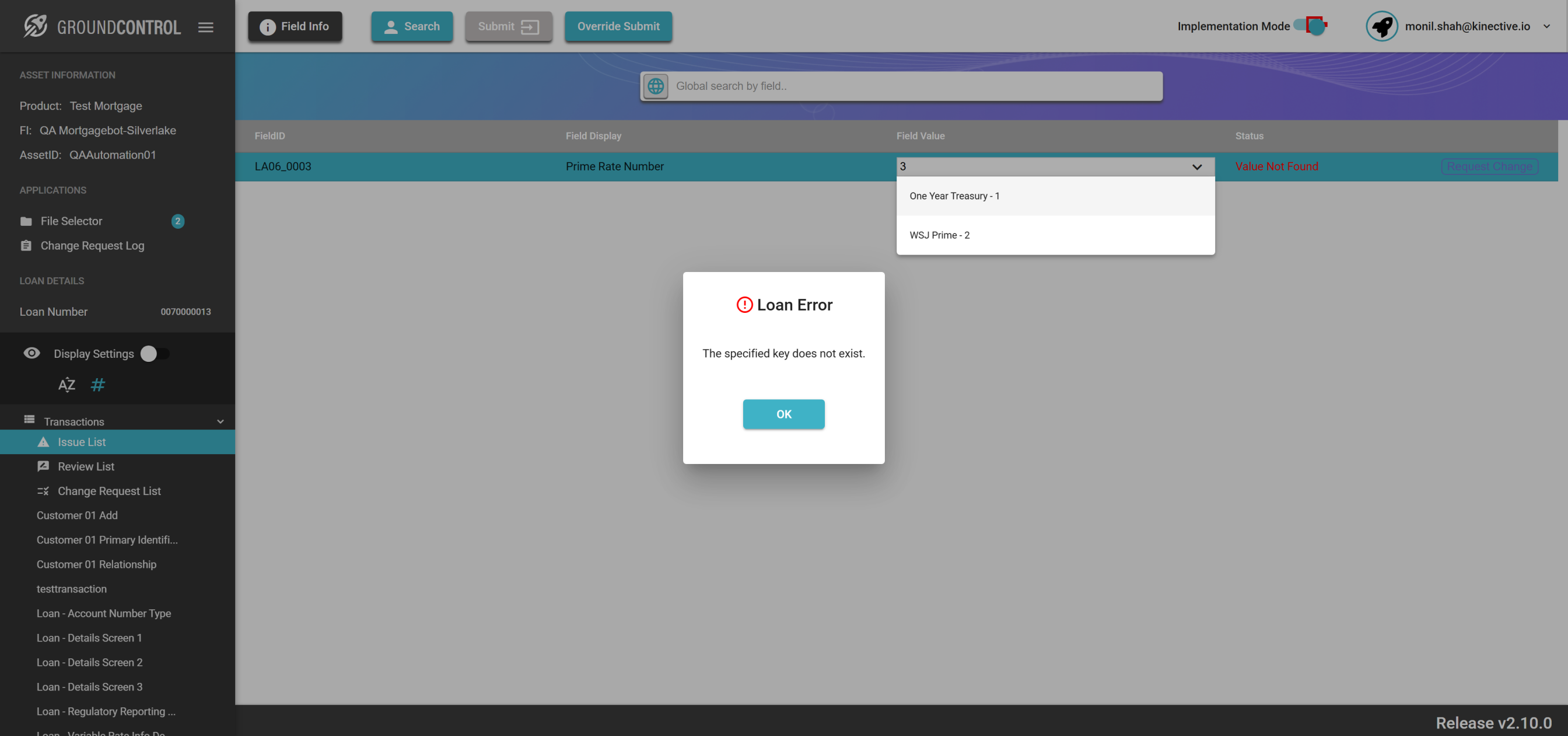Select 'One Year Treasury - 1' option
Viewport: 1568px width, 736px height.
tap(954, 196)
